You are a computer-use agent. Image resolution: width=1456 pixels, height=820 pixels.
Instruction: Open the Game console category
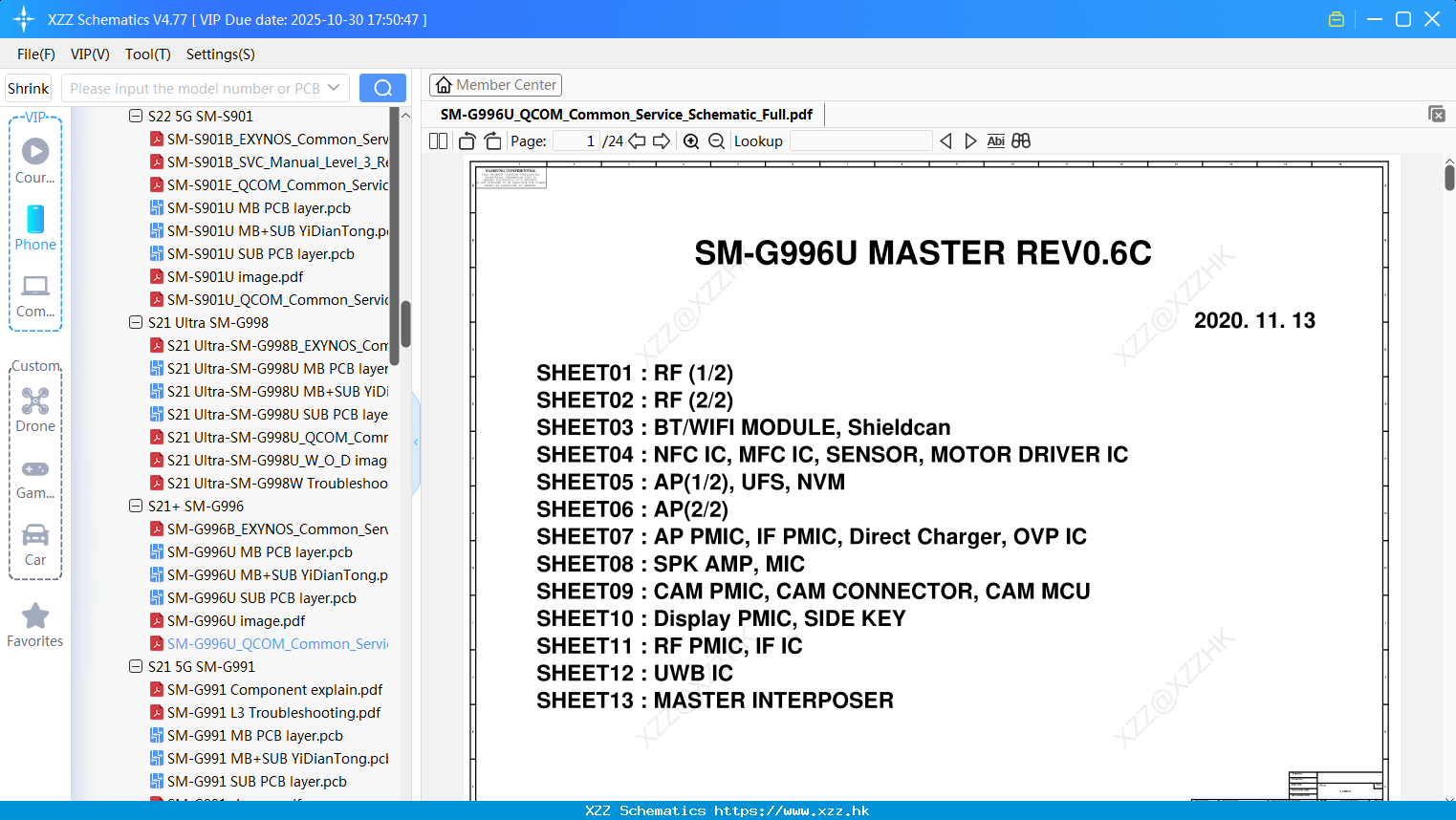pos(35,478)
